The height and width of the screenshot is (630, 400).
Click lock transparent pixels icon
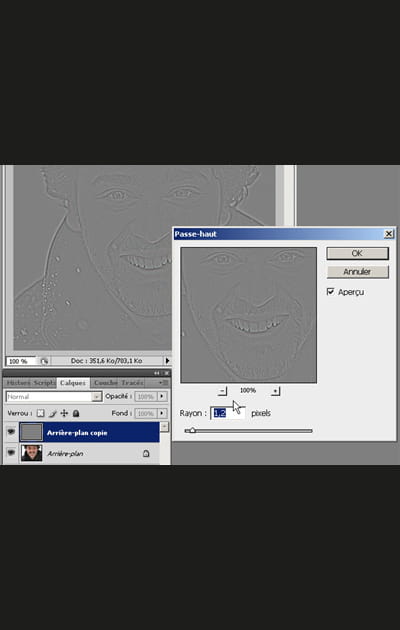coord(41,413)
